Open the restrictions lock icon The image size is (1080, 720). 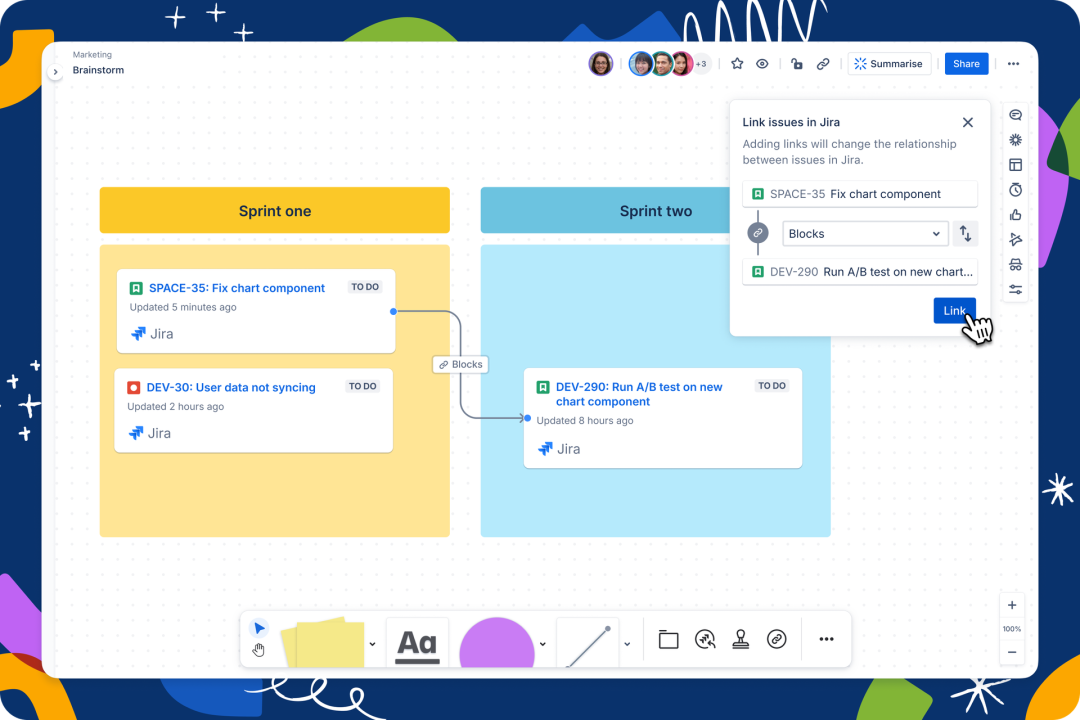(797, 63)
